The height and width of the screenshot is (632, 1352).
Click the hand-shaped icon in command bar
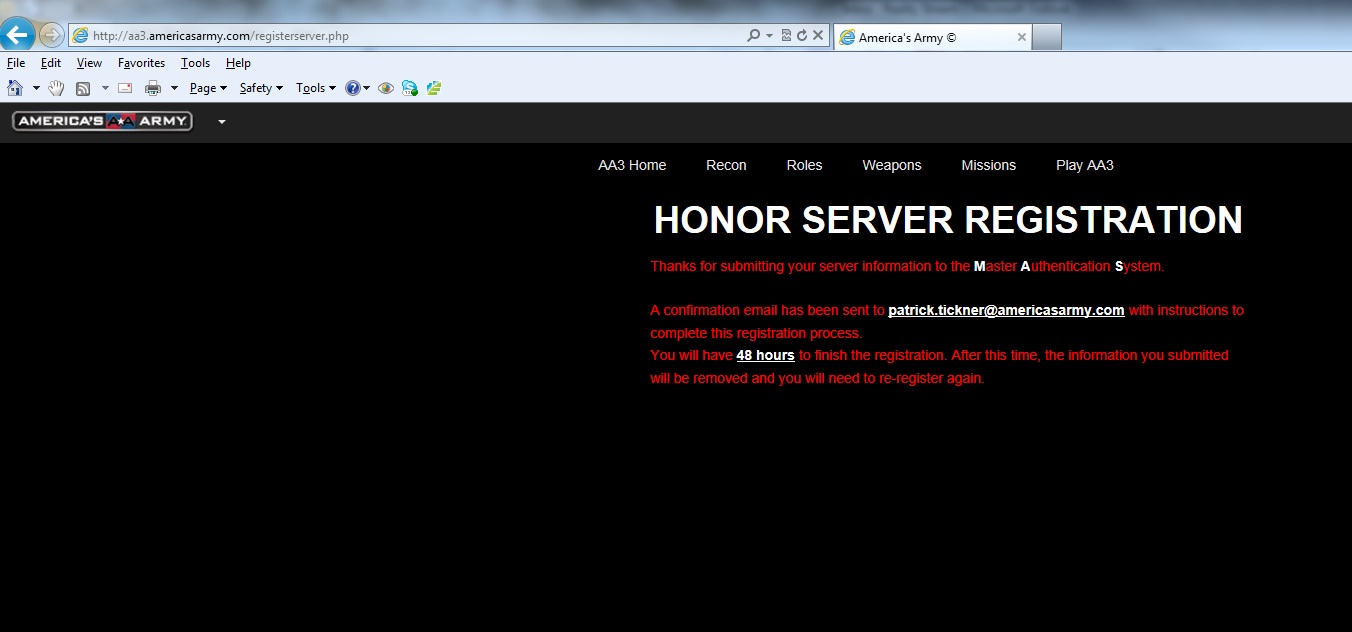pos(57,88)
